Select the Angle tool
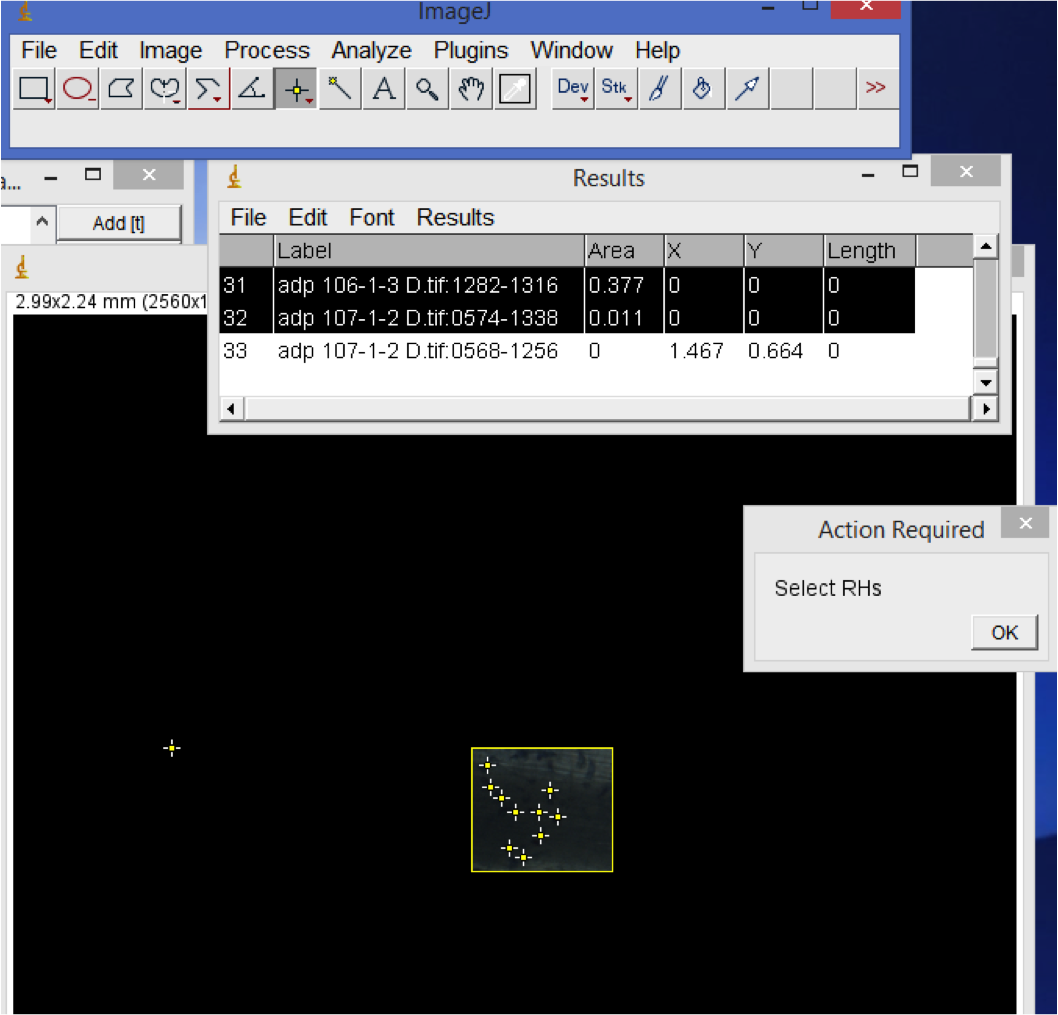 pos(252,88)
